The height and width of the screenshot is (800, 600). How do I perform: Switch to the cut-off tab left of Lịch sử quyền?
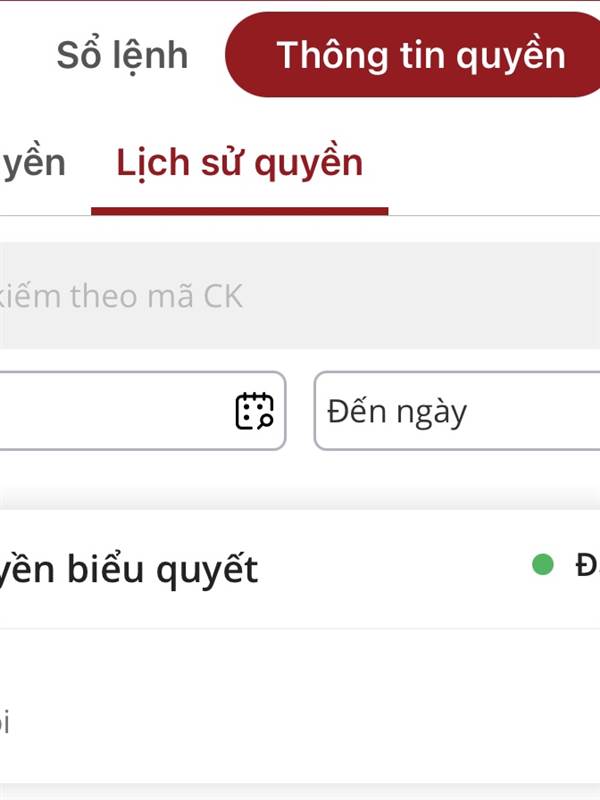(x=33, y=163)
